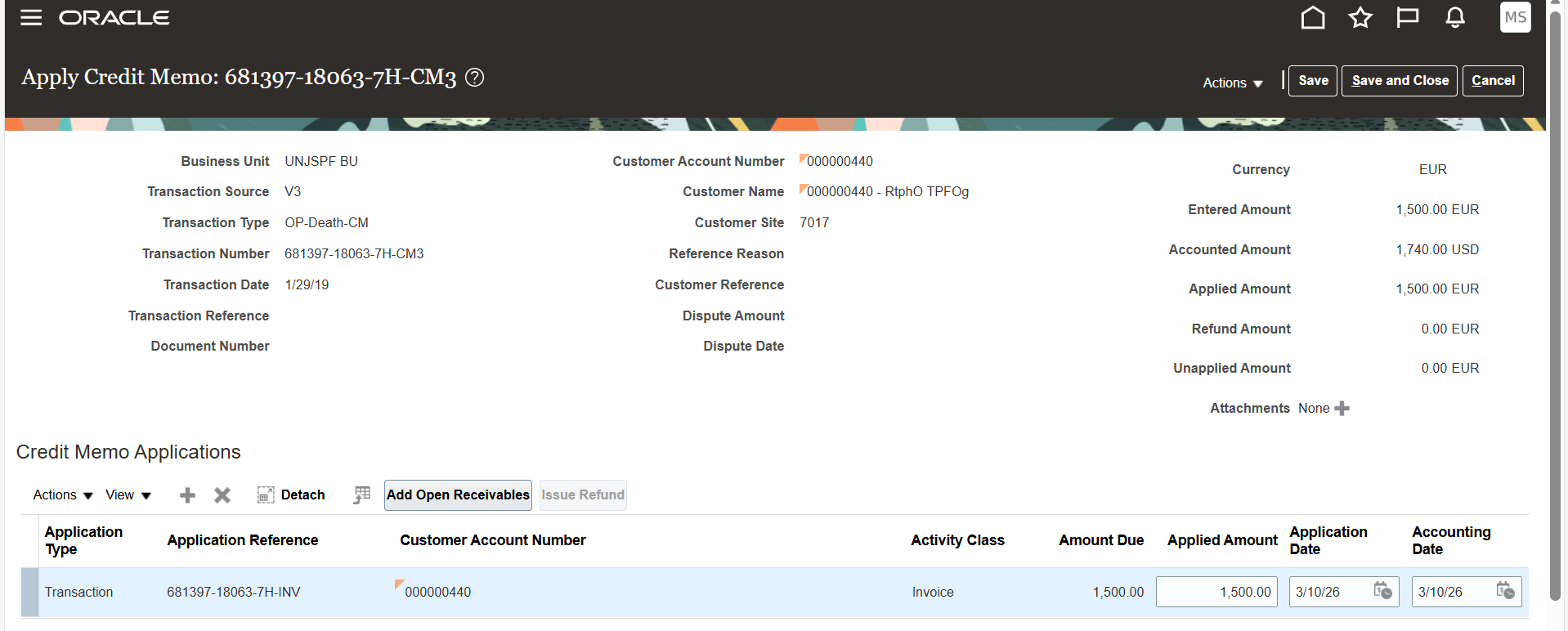Click the Save button
This screenshot has width=1568, height=631.
point(1313,81)
